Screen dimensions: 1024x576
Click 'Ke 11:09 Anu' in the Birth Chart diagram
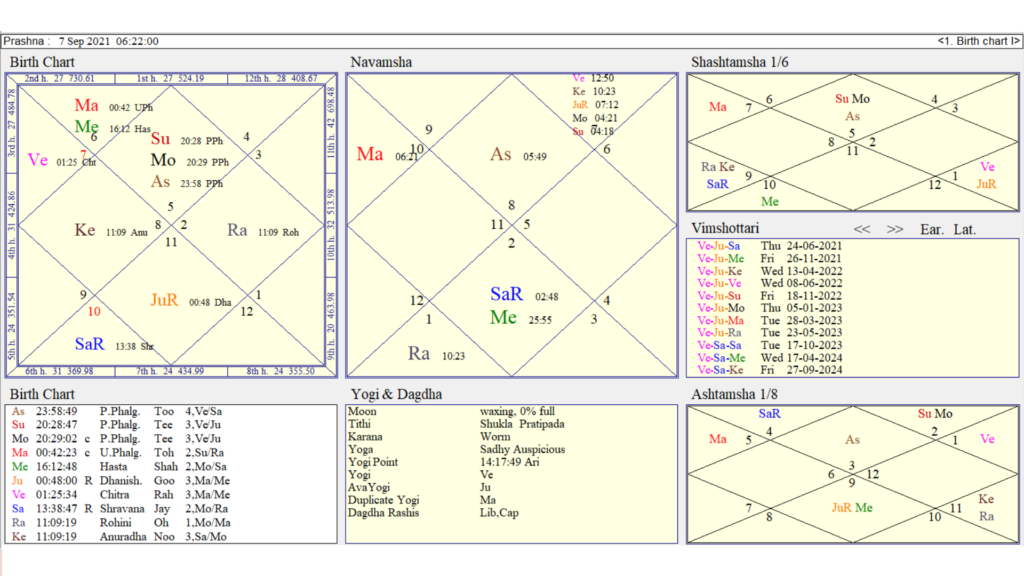coord(111,231)
